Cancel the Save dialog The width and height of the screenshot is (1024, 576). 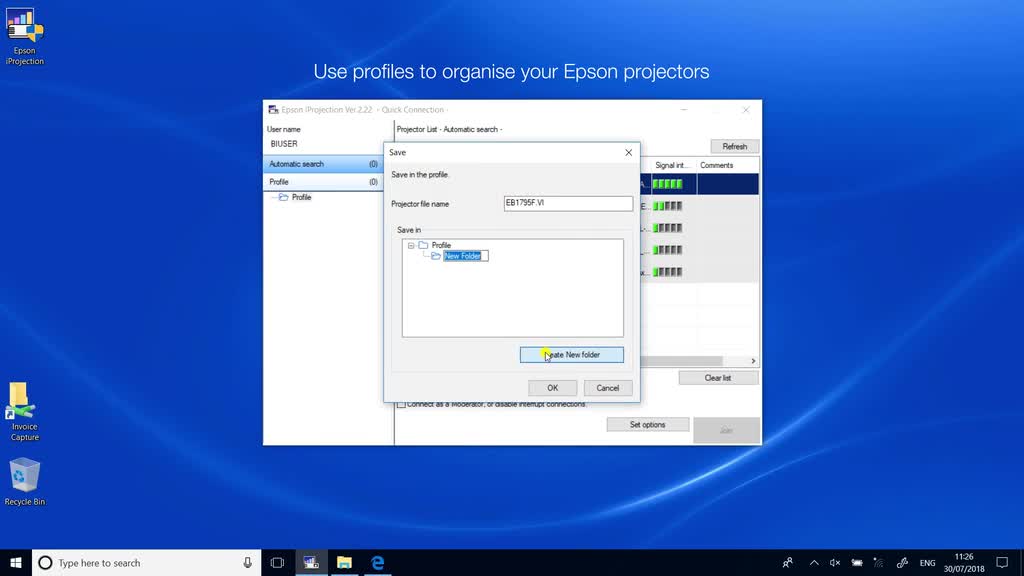tap(607, 388)
